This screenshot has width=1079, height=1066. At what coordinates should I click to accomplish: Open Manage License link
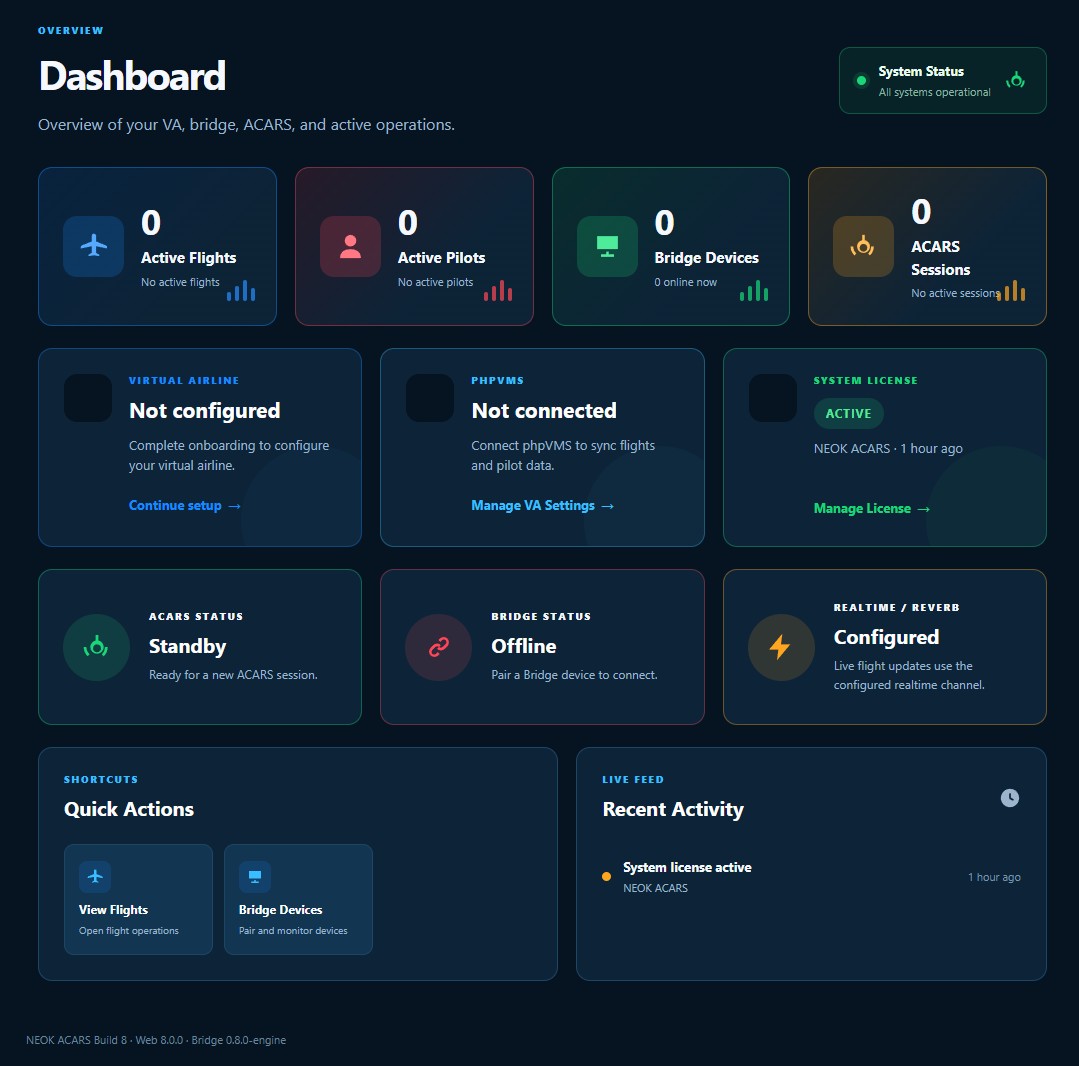(872, 508)
